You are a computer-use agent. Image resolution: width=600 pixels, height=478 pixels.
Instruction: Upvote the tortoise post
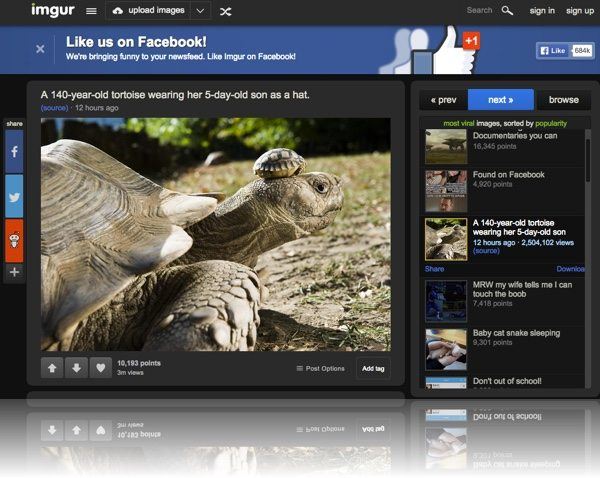point(52,368)
